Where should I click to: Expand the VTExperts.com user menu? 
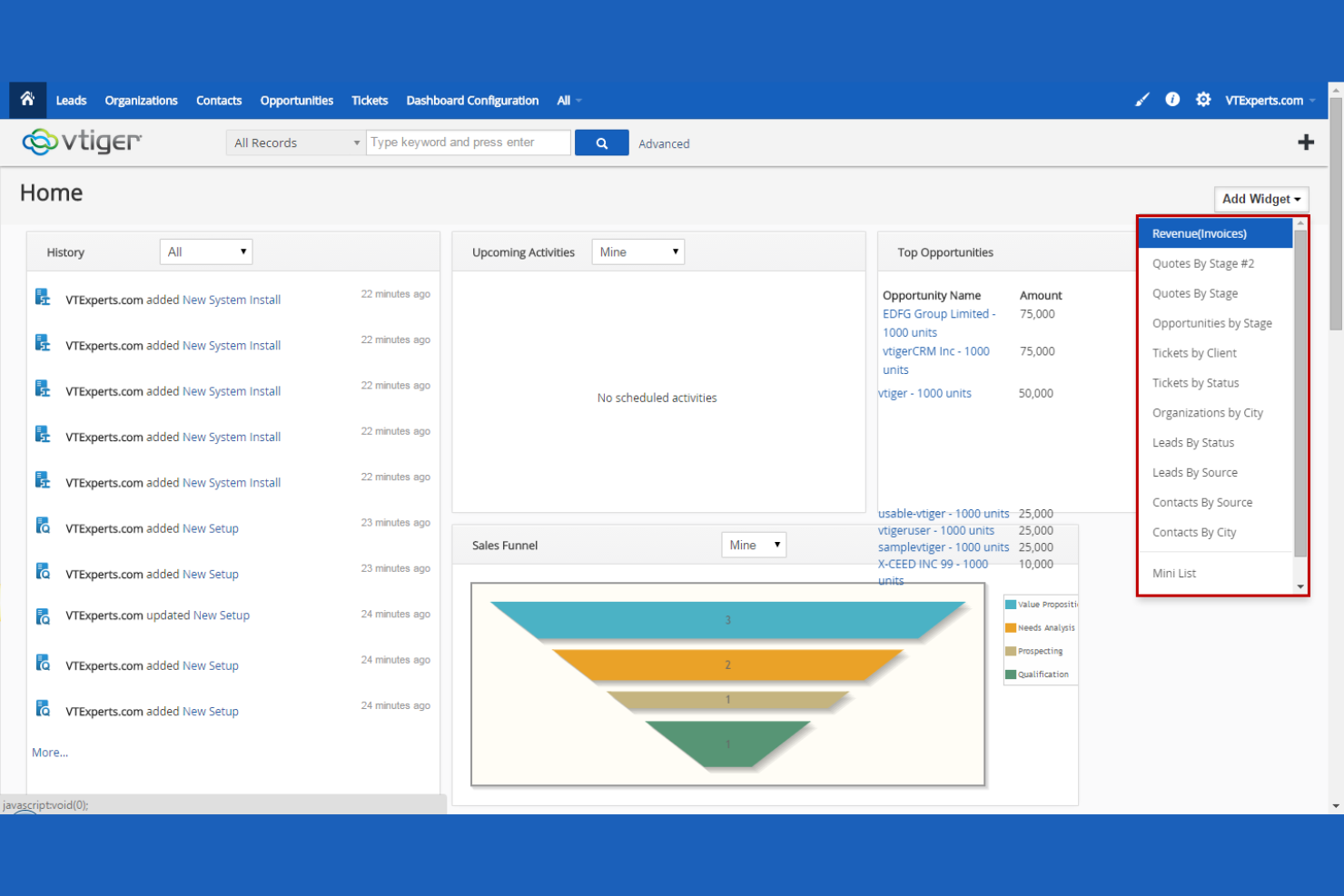1270,101
